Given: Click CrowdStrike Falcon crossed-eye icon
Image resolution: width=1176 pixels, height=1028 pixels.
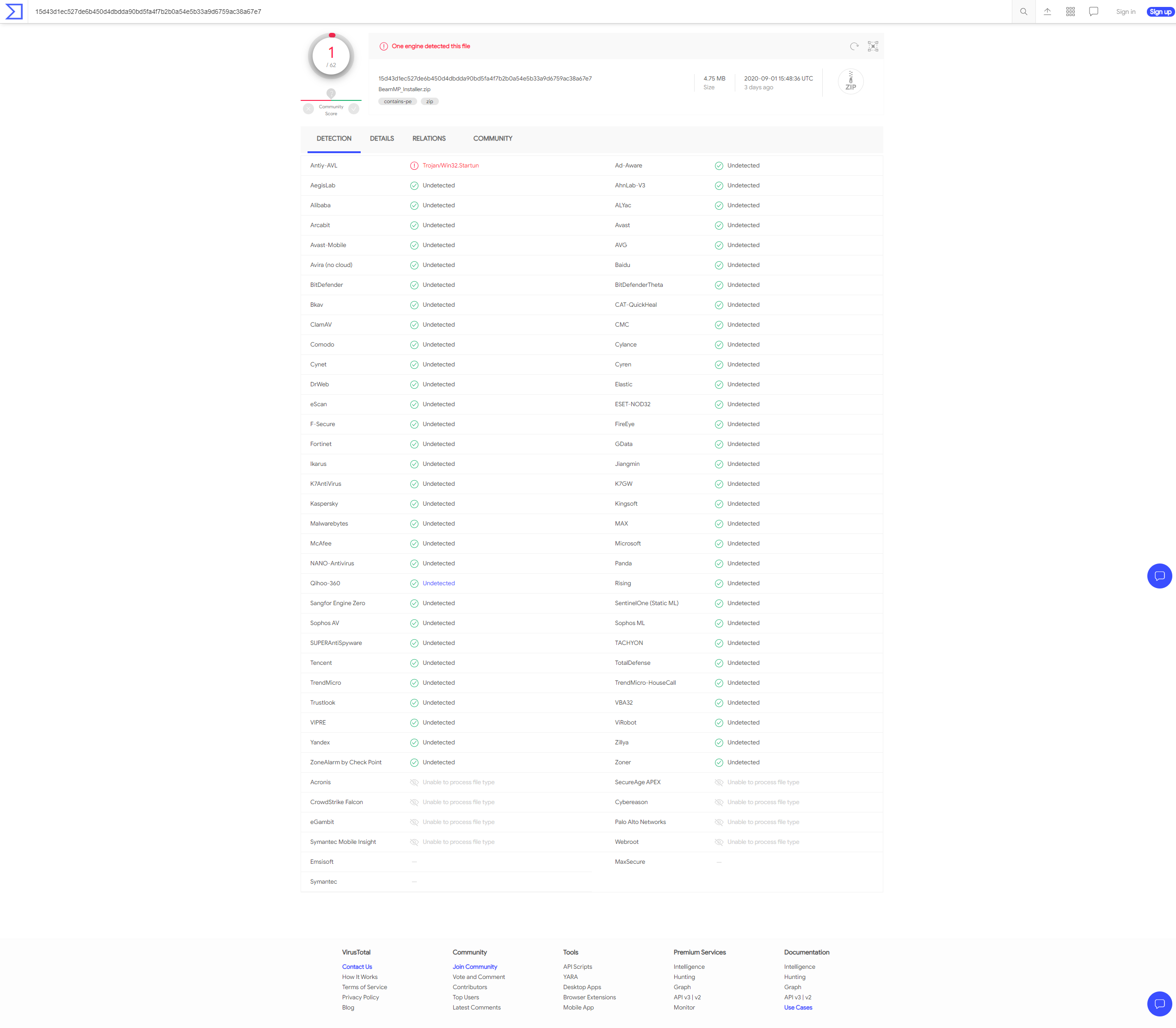Looking at the screenshot, I should pos(414,803).
